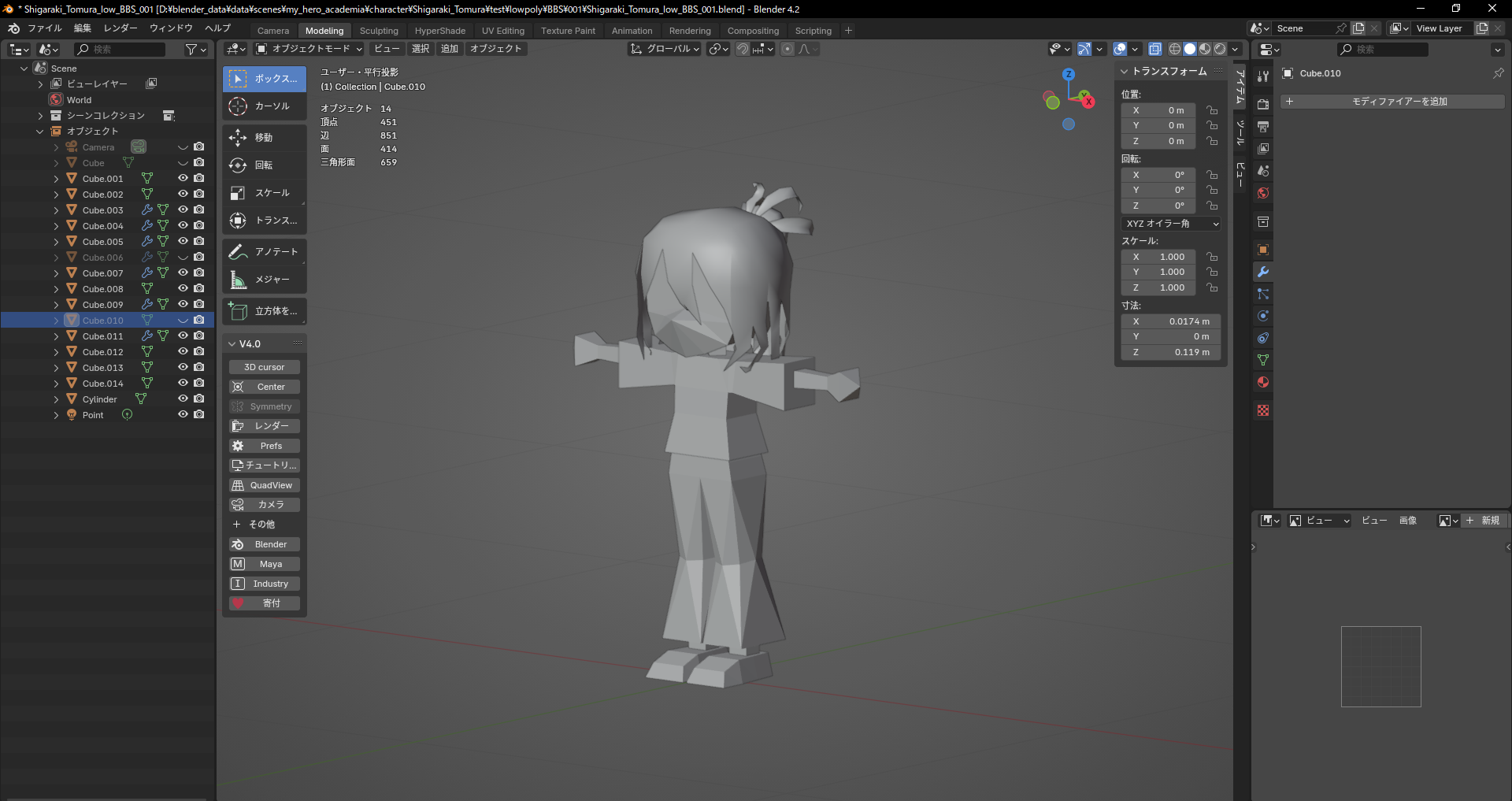Select the Rotate tool
Screen dimensions: 1512x801
pos(265,165)
